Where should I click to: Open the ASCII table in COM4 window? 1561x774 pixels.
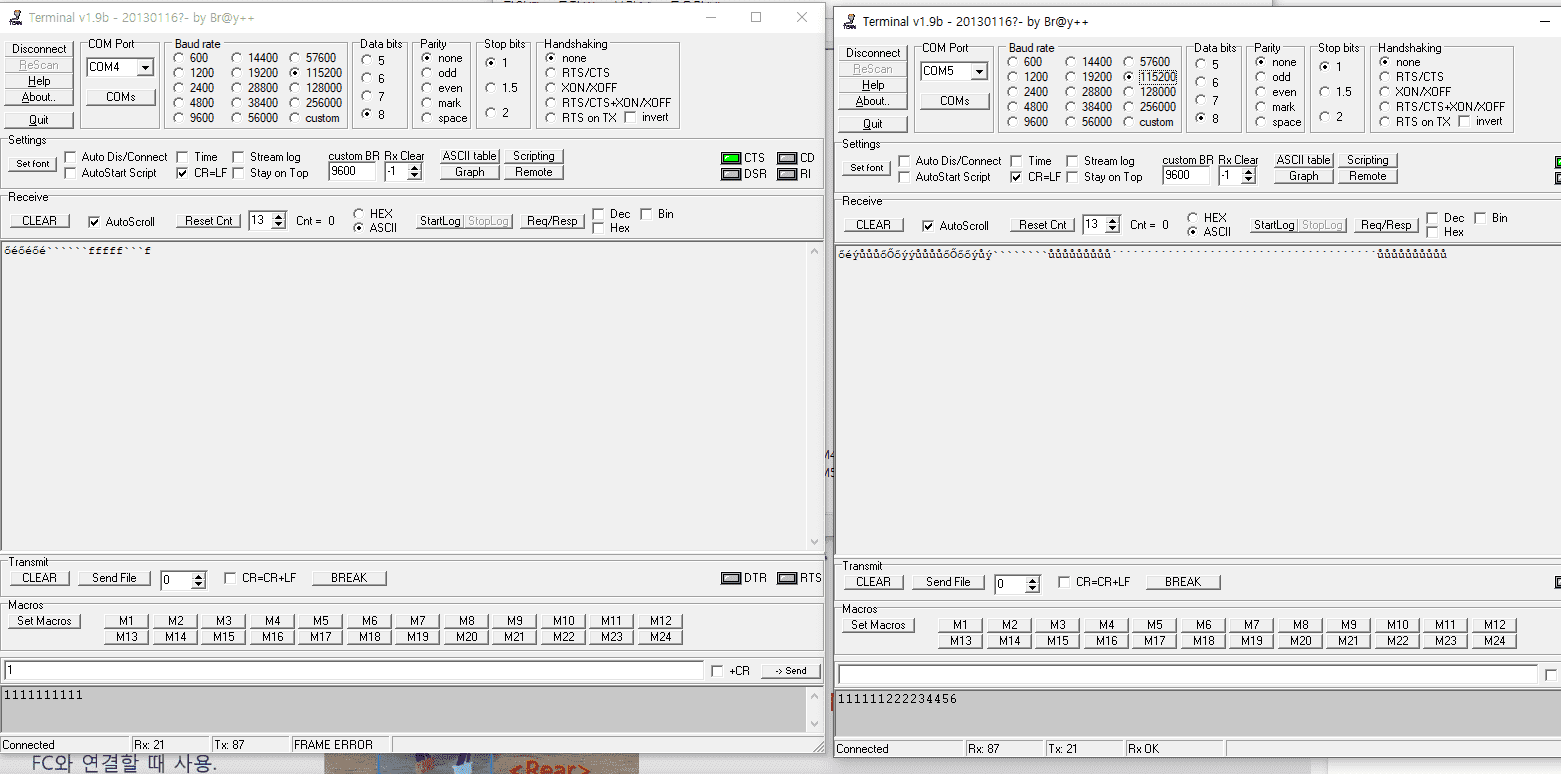click(x=470, y=156)
